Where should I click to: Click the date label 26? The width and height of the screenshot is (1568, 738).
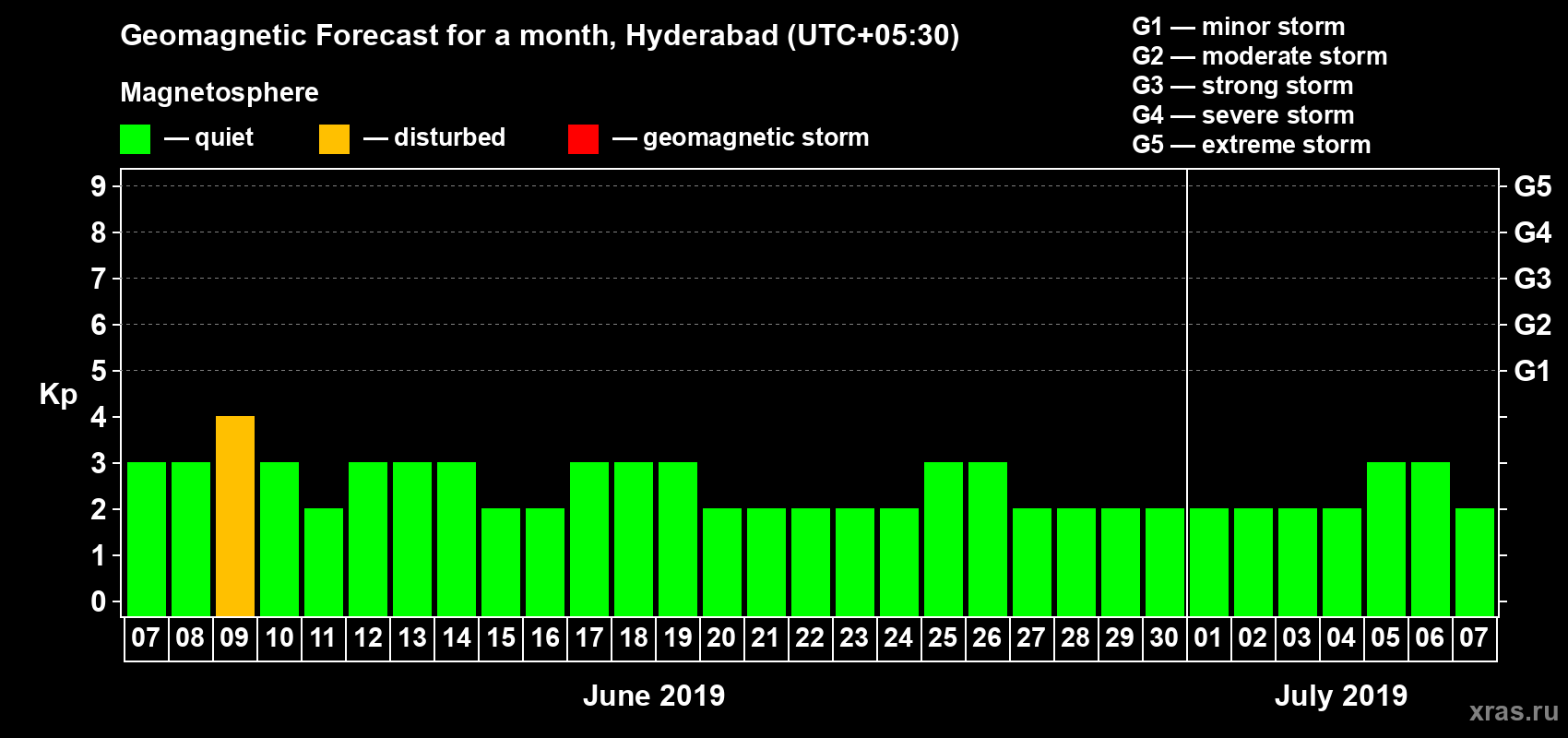click(987, 638)
